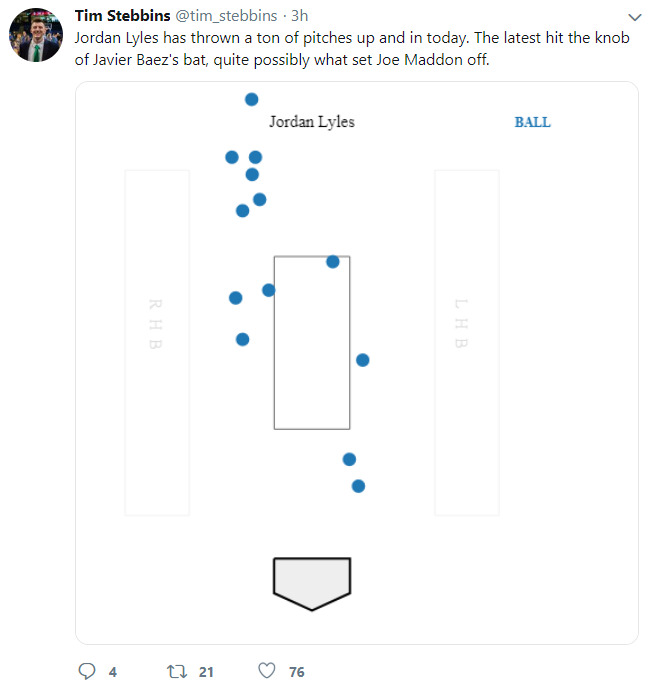650x695 pixels.
Task: Click the retweet arrows icon
Action: tap(176, 671)
